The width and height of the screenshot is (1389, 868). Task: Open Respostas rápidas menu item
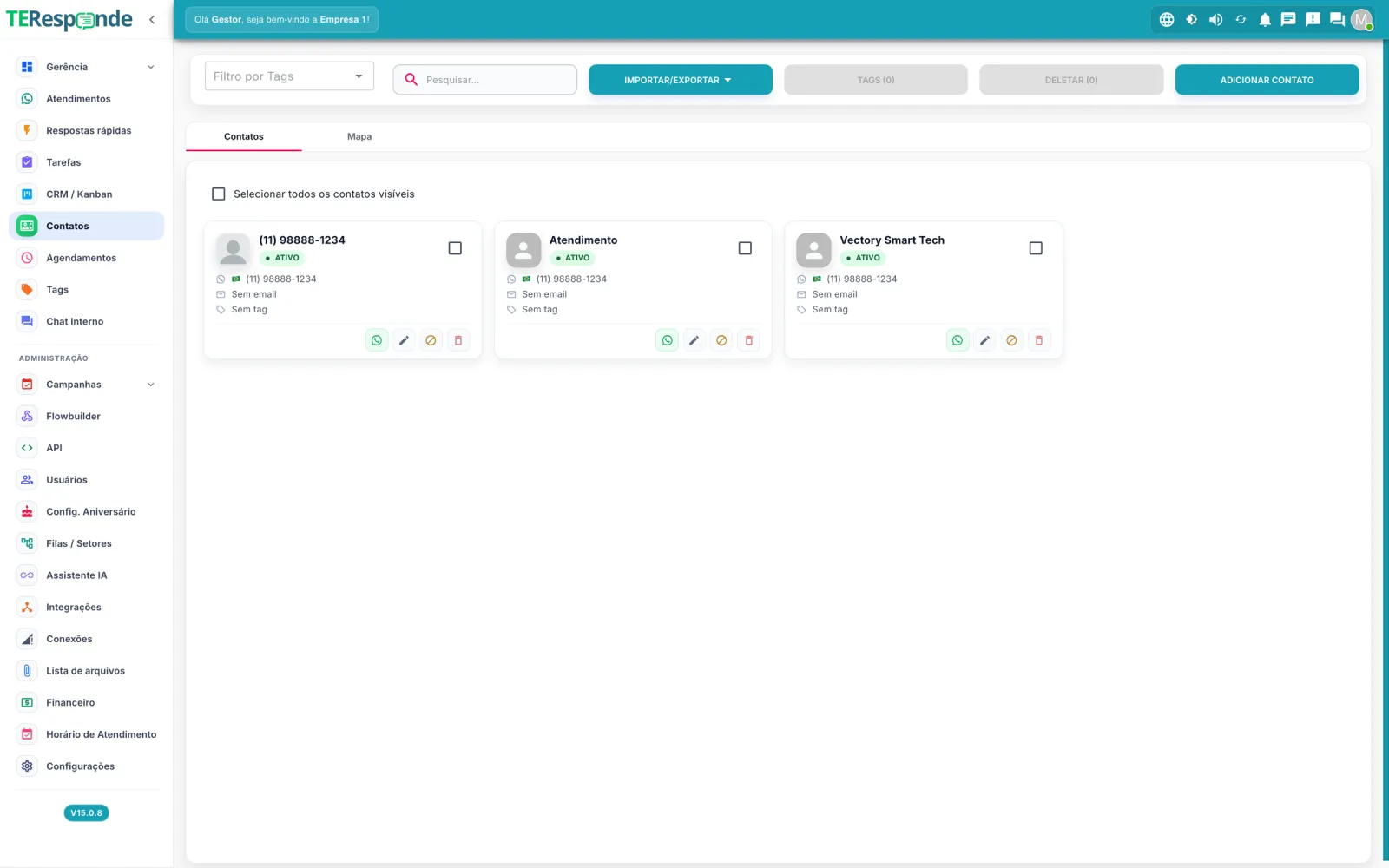[86, 130]
